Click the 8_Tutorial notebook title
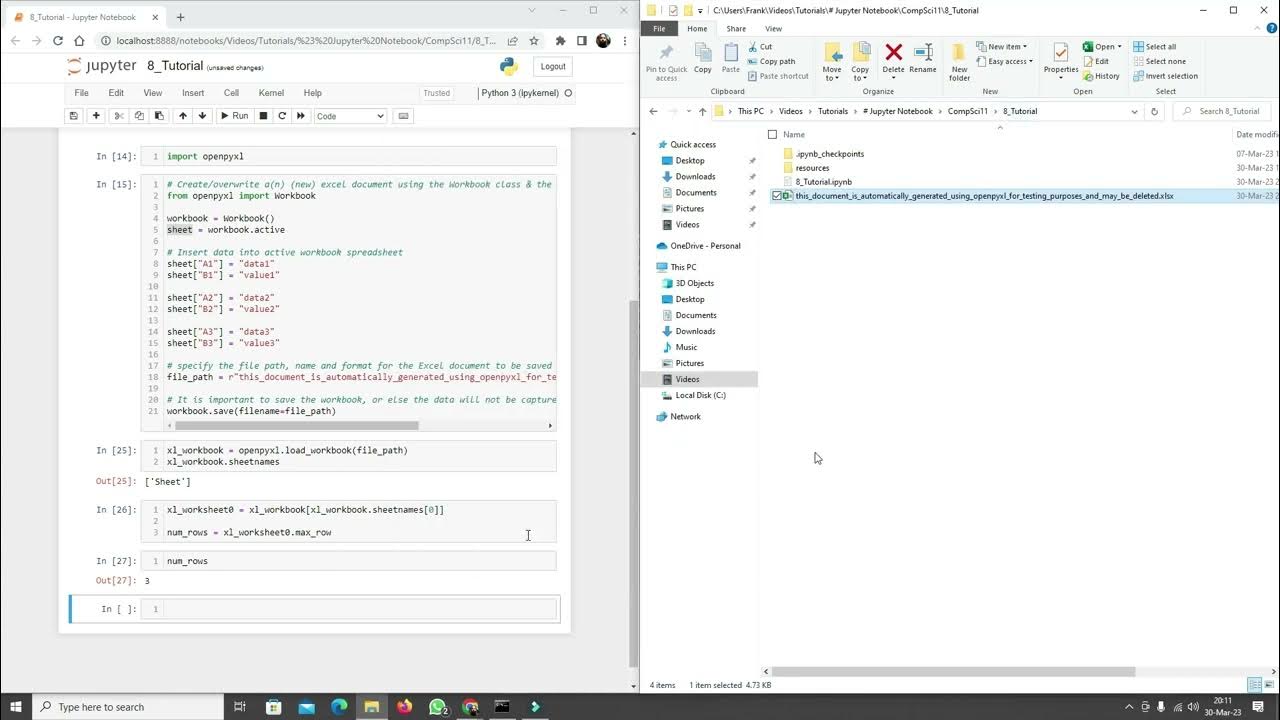The image size is (1280, 720). point(175,66)
